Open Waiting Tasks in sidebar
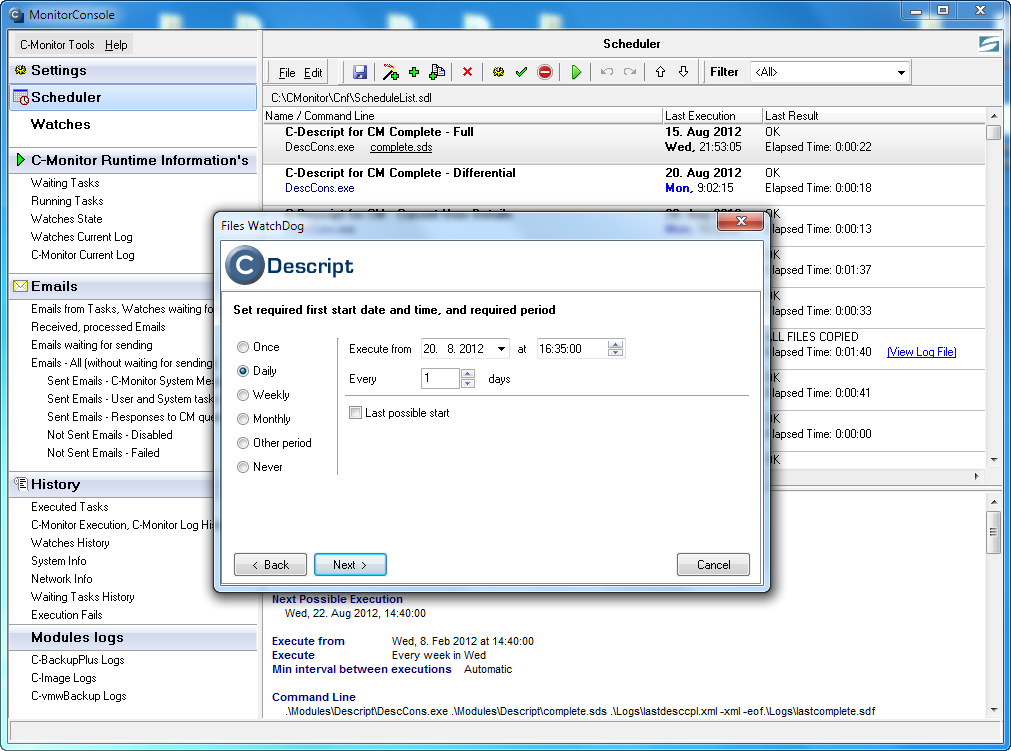This screenshot has width=1011, height=751. tap(65, 183)
